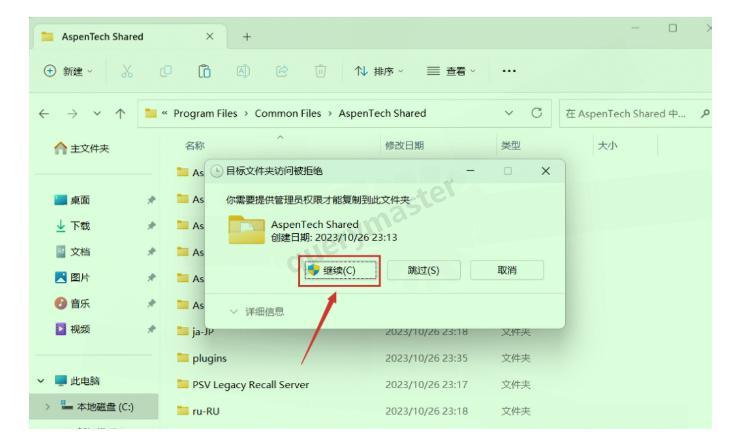Click AspenTech Shared folder icon in dialog

coord(246,230)
